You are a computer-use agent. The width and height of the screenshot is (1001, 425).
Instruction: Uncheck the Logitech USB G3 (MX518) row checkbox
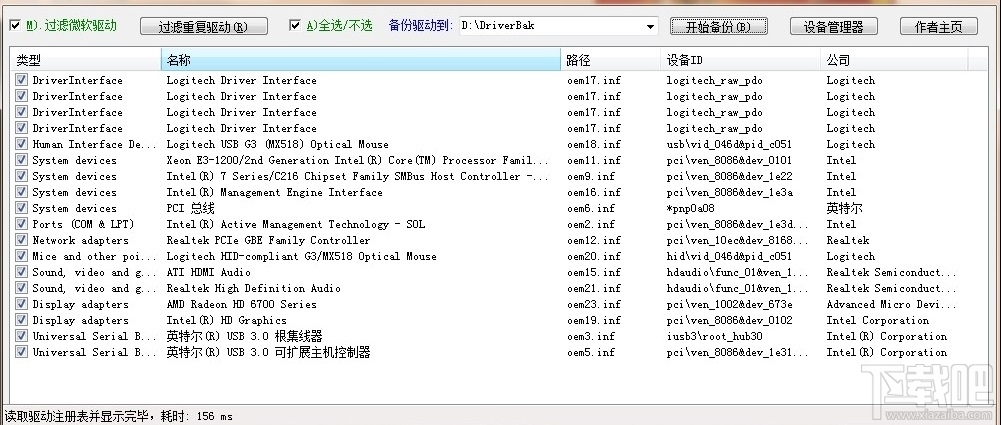pos(22,144)
